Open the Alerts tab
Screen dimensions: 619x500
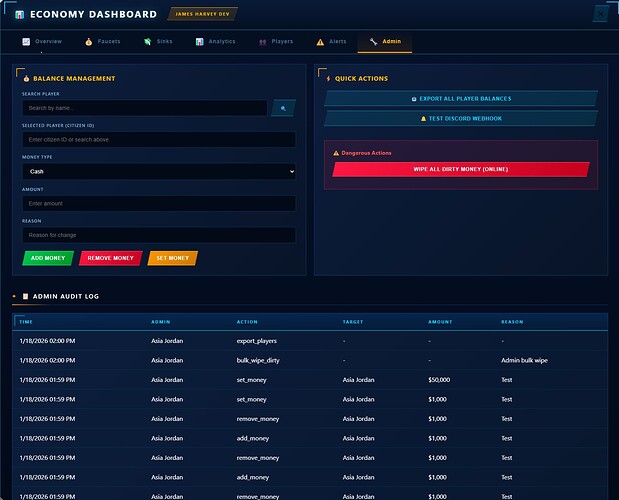332,42
